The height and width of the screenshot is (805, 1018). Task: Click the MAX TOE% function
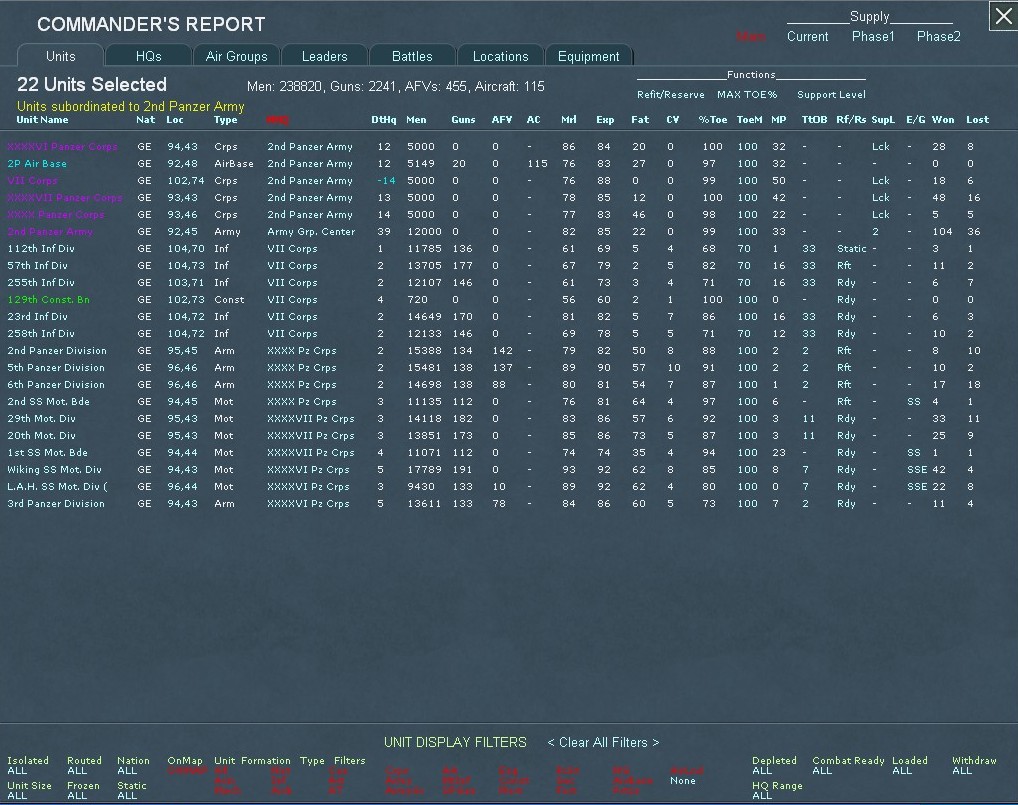[x=746, y=95]
